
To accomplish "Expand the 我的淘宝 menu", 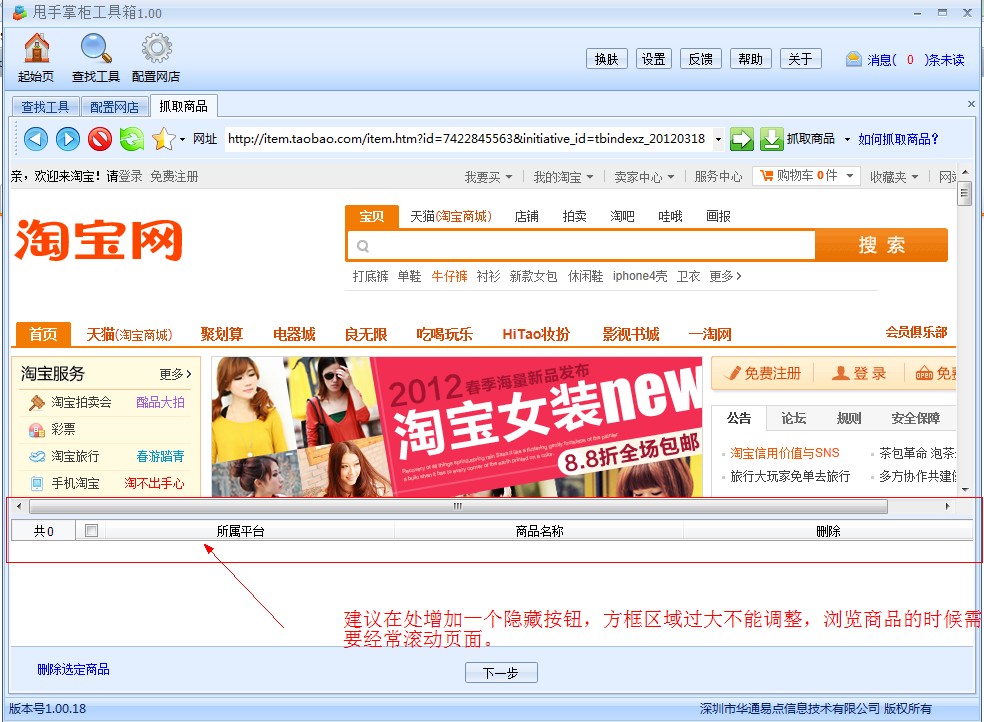I will (563, 177).
